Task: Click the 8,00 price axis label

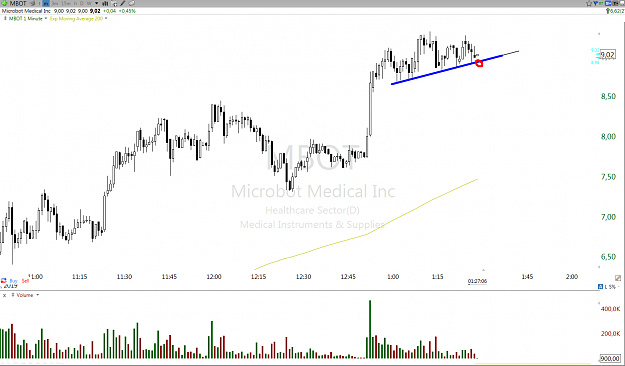Action: coord(608,137)
